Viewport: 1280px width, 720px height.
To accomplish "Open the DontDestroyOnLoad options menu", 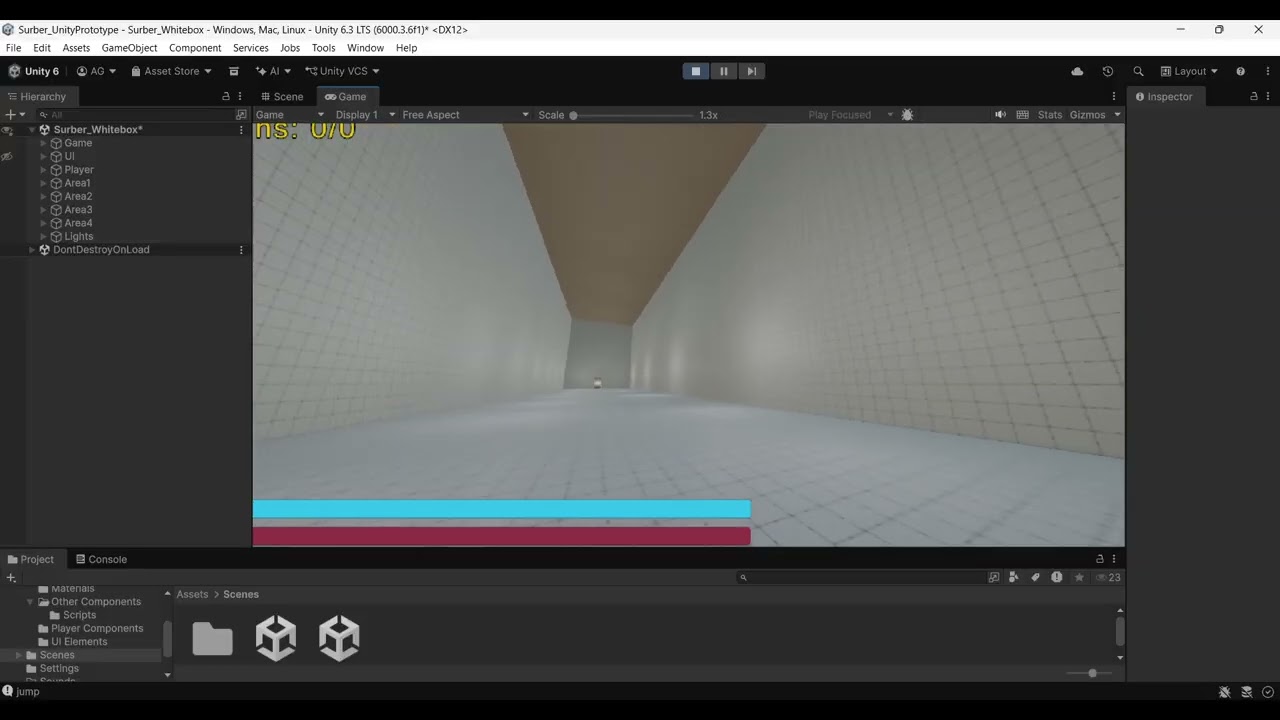I will pyautogui.click(x=241, y=250).
